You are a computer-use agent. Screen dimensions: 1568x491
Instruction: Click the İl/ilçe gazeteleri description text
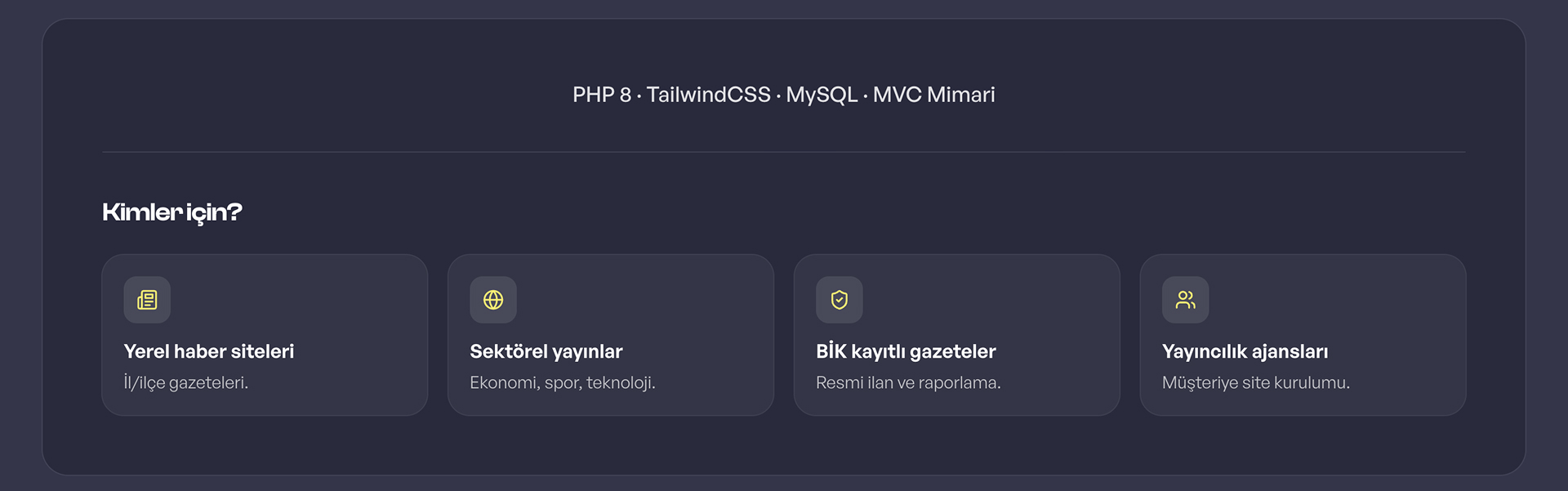[186, 382]
